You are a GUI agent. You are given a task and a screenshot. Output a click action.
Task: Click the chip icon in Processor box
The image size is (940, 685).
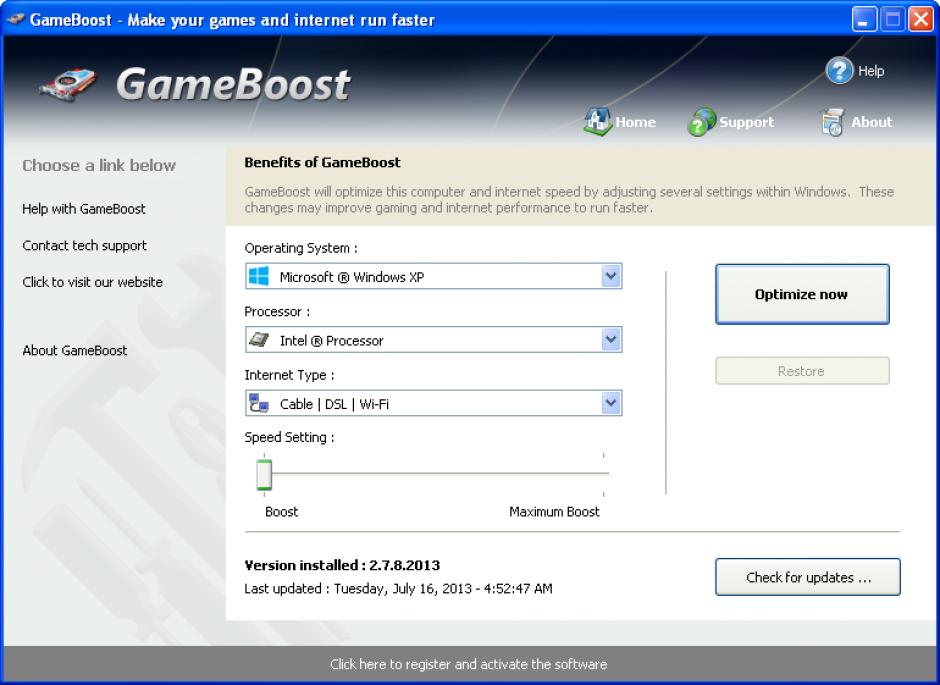click(x=259, y=340)
